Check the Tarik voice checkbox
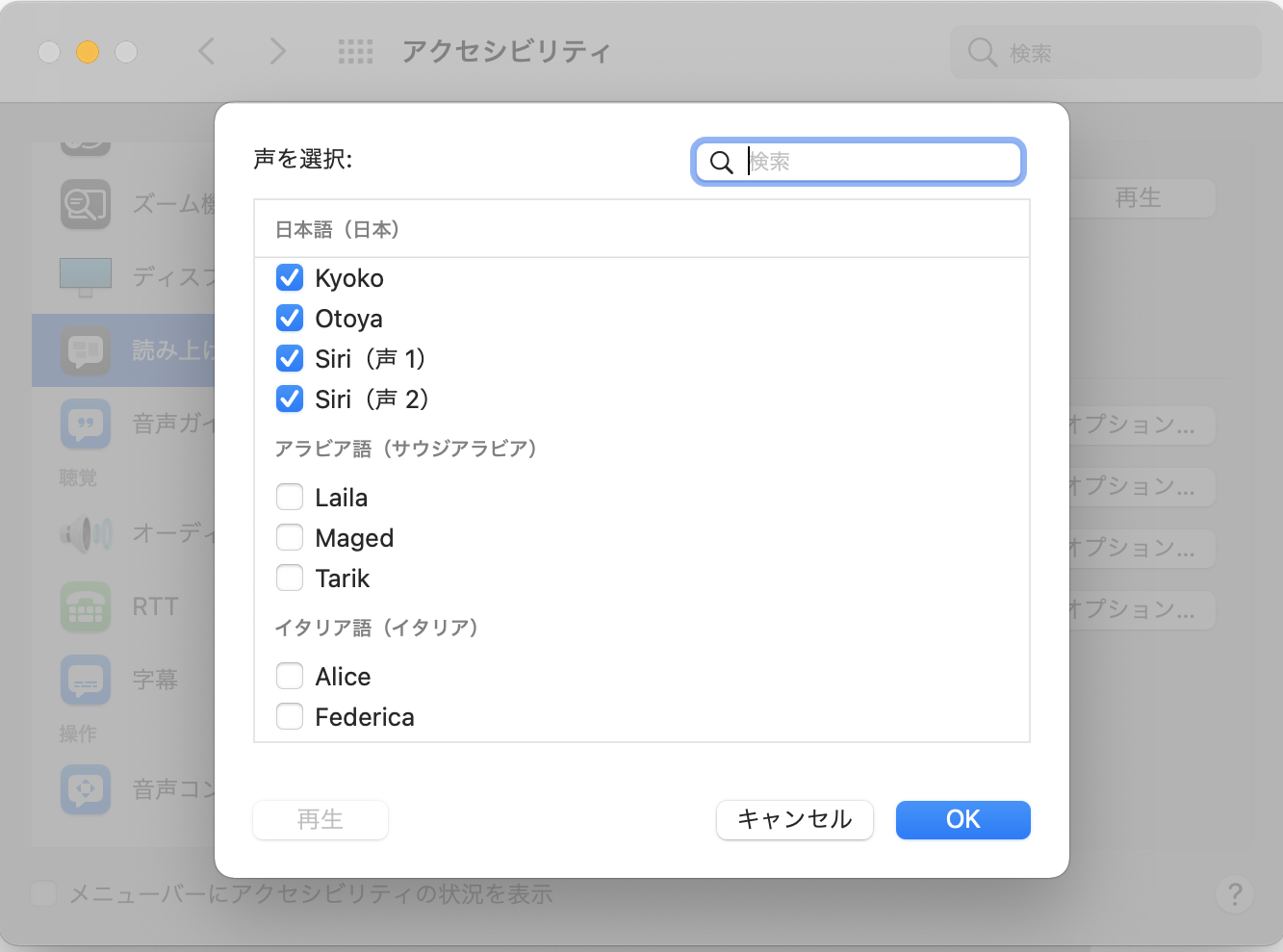The image size is (1283, 952). pos(290,579)
